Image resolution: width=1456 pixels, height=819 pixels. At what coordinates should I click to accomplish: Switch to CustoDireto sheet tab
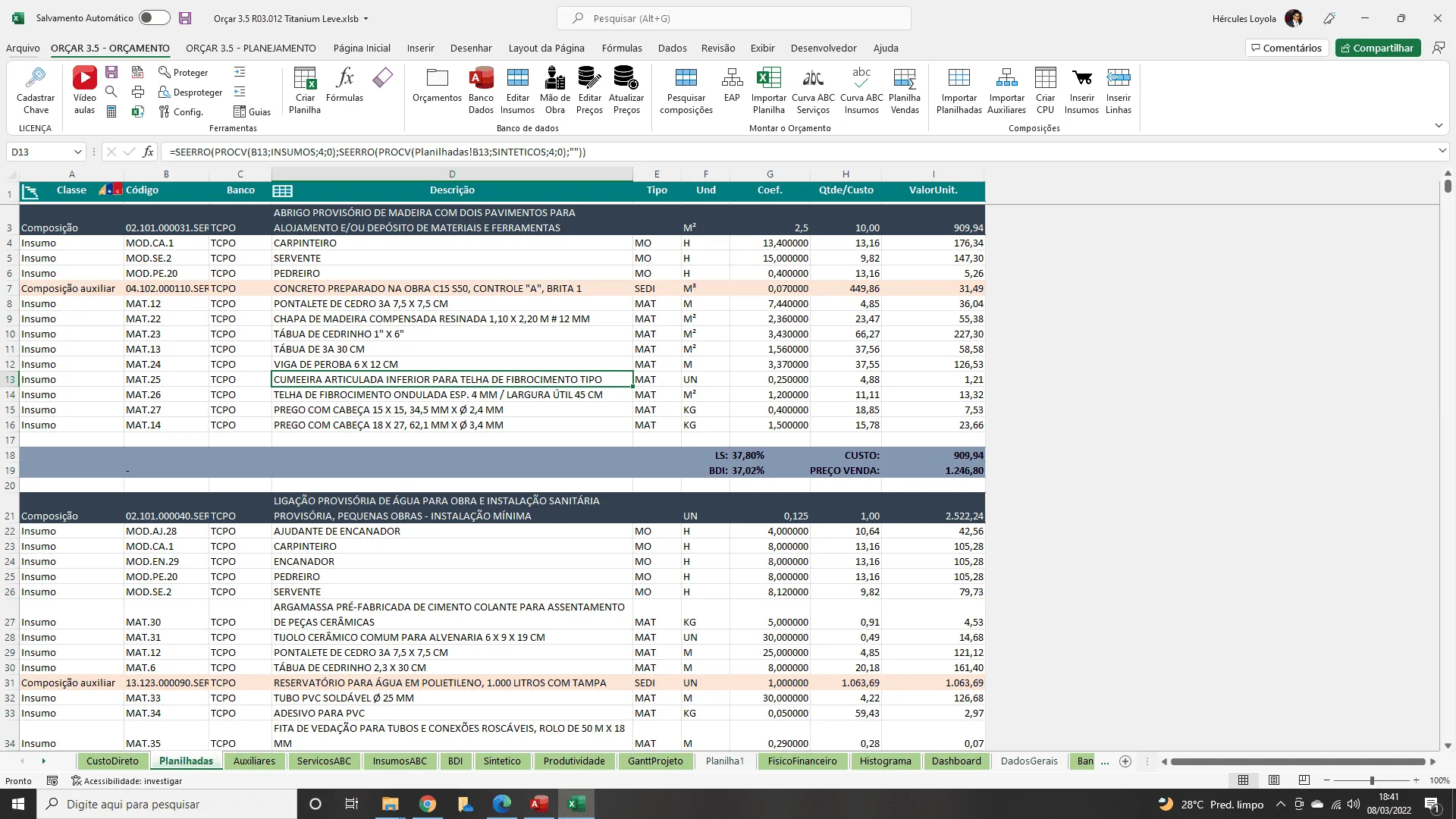pos(112,761)
